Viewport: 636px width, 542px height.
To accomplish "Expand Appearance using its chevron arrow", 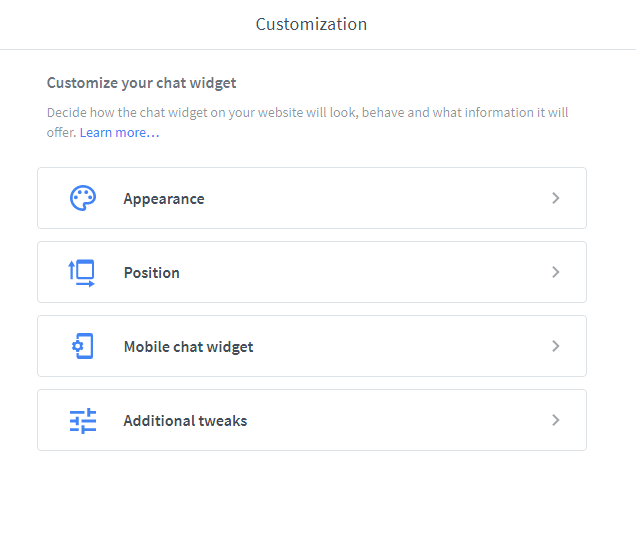I will coord(556,198).
